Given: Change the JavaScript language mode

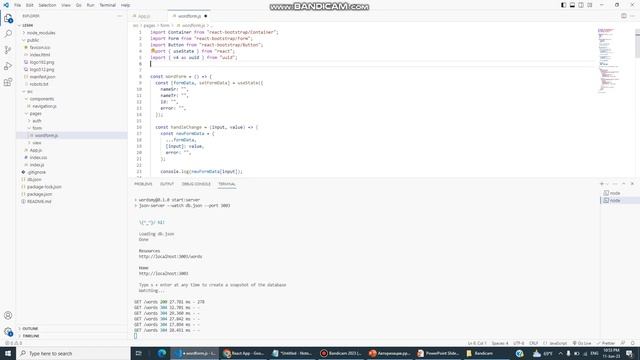Looking at the screenshot, I should point(558,343).
